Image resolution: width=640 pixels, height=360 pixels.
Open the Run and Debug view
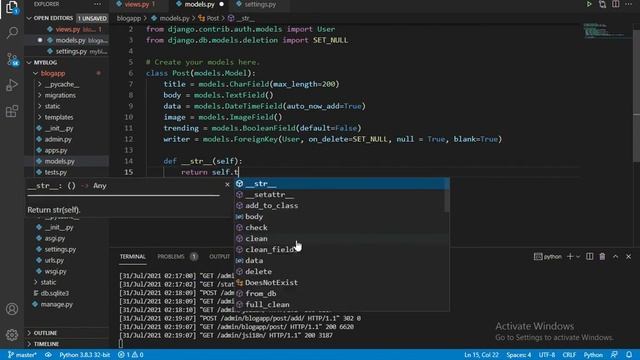(x=12, y=85)
